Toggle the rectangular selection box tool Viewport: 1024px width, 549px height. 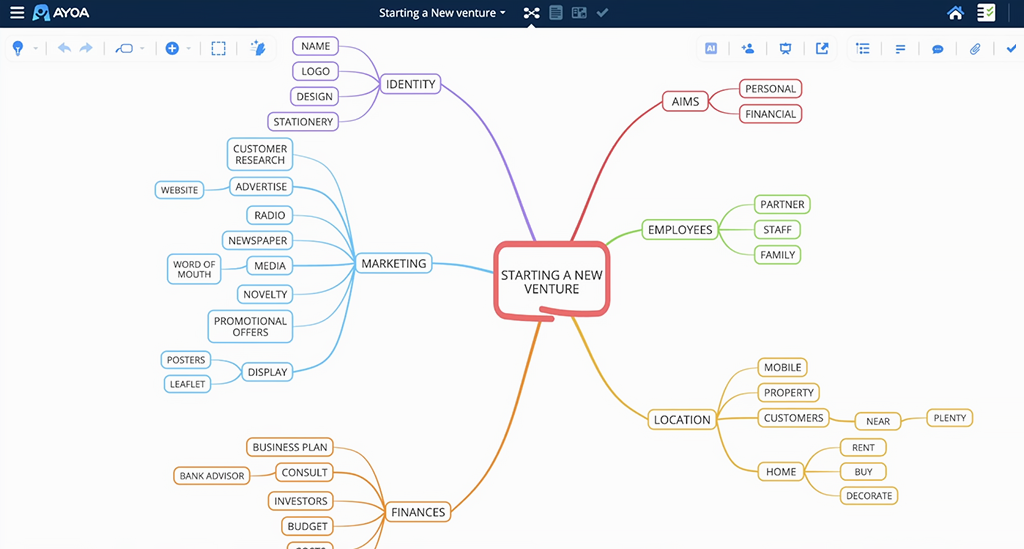click(x=218, y=48)
